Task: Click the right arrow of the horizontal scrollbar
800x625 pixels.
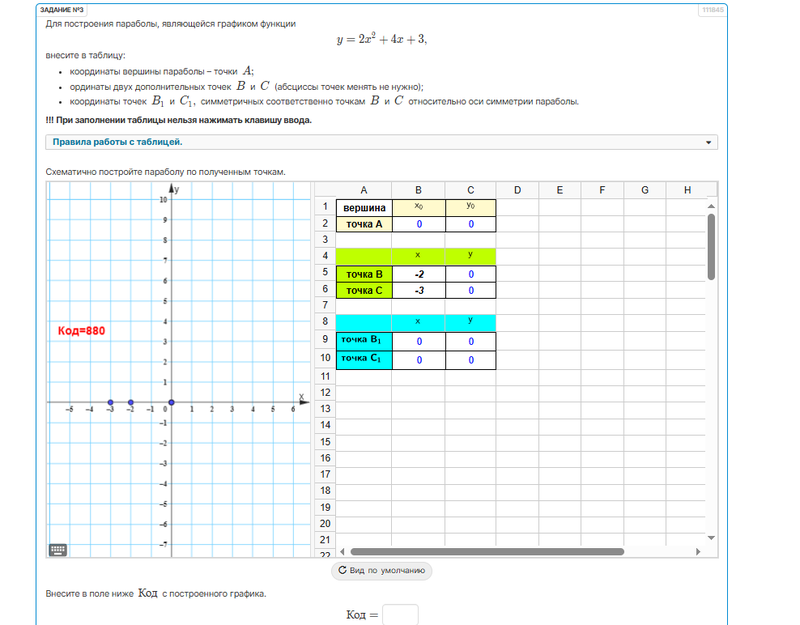Action: [703, 551]
